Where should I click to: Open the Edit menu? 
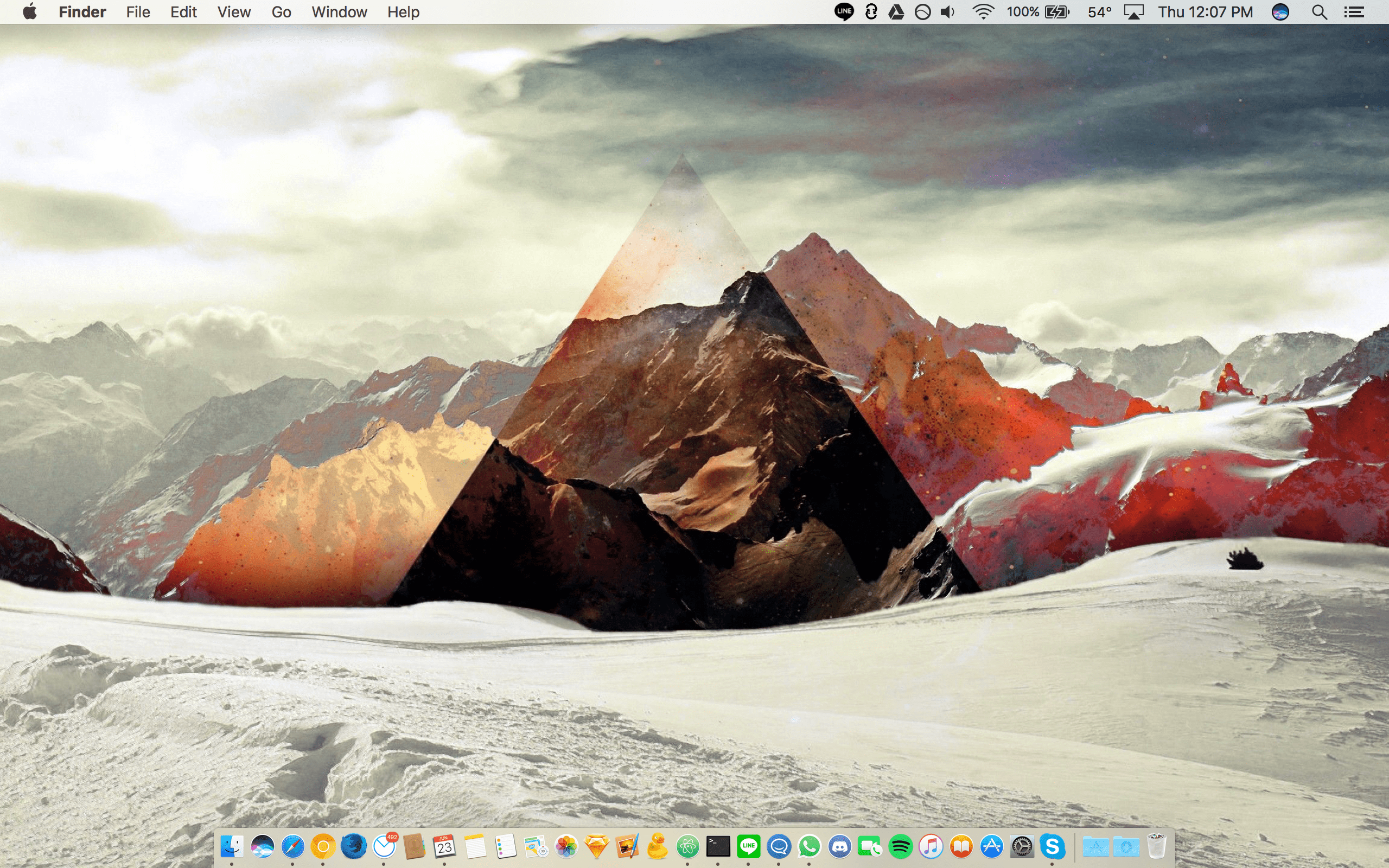tap(184, 11)
